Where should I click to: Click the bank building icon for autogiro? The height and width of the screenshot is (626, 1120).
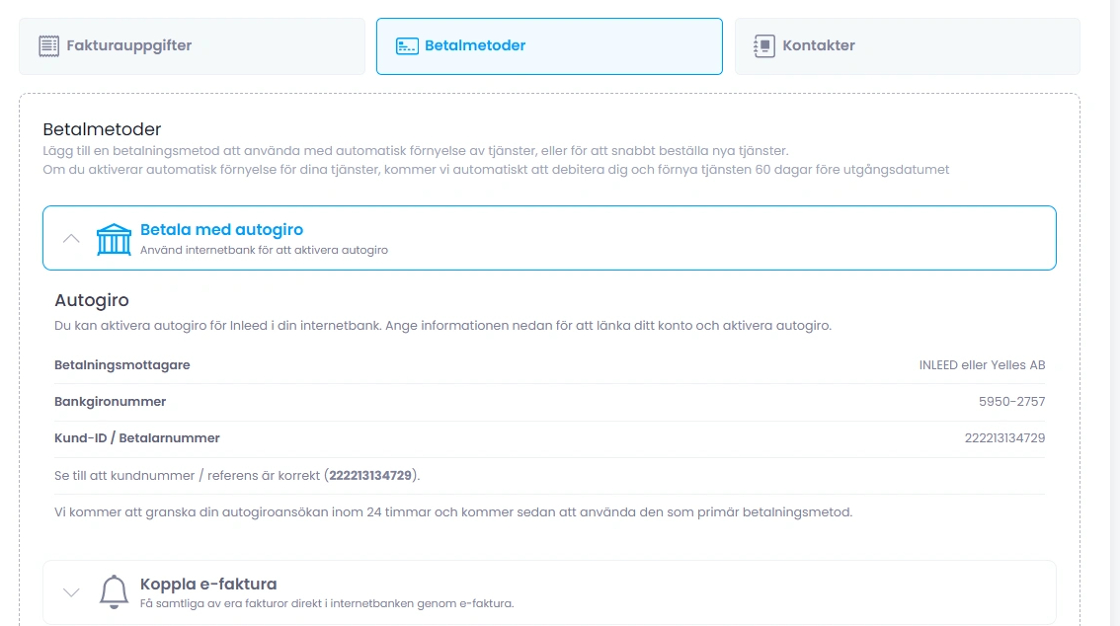click(x=113, y=239)
